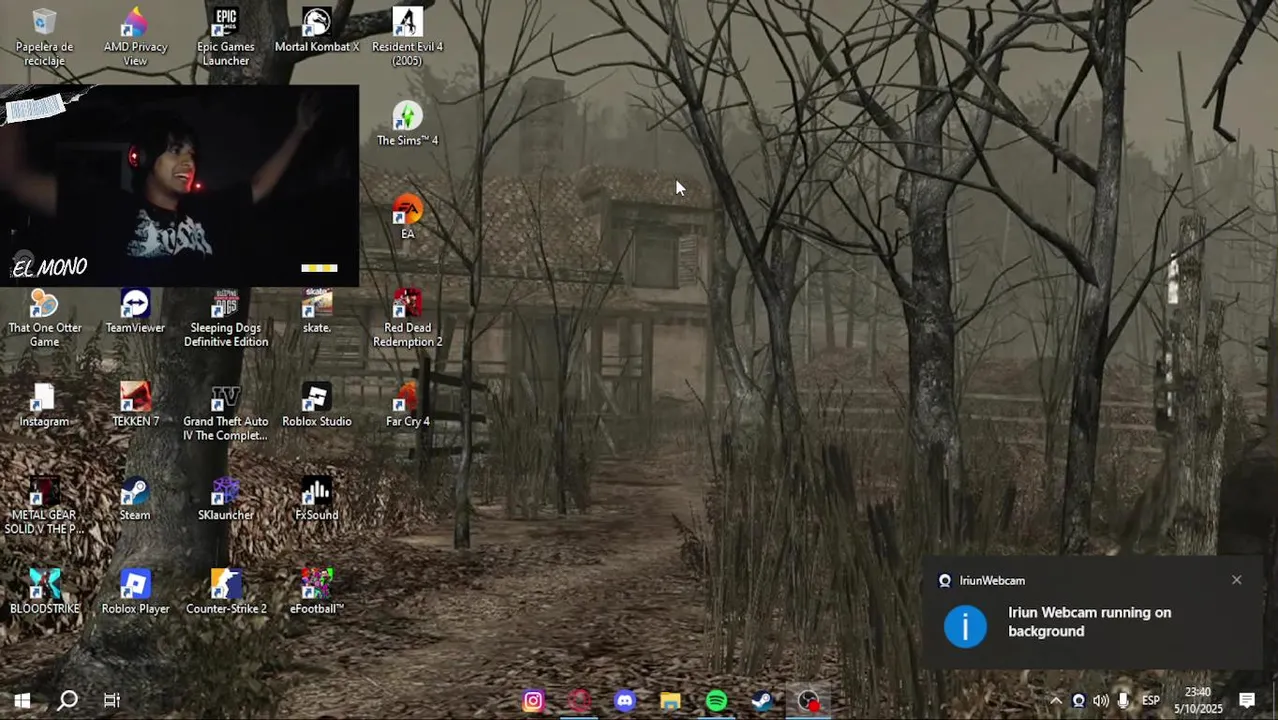Select the Roblox Studio shortcut

[x=317, y=405]
